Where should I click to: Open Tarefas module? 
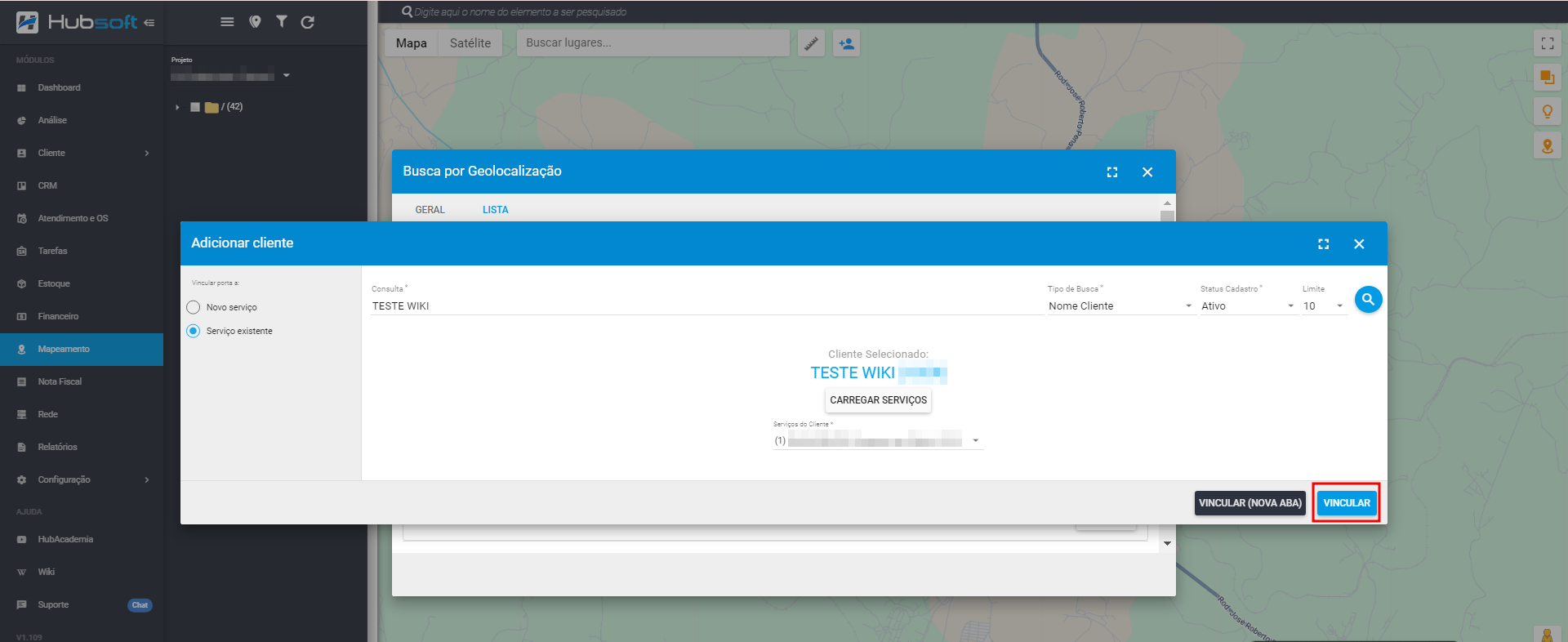pyautogui.click(x=82, y=251)
